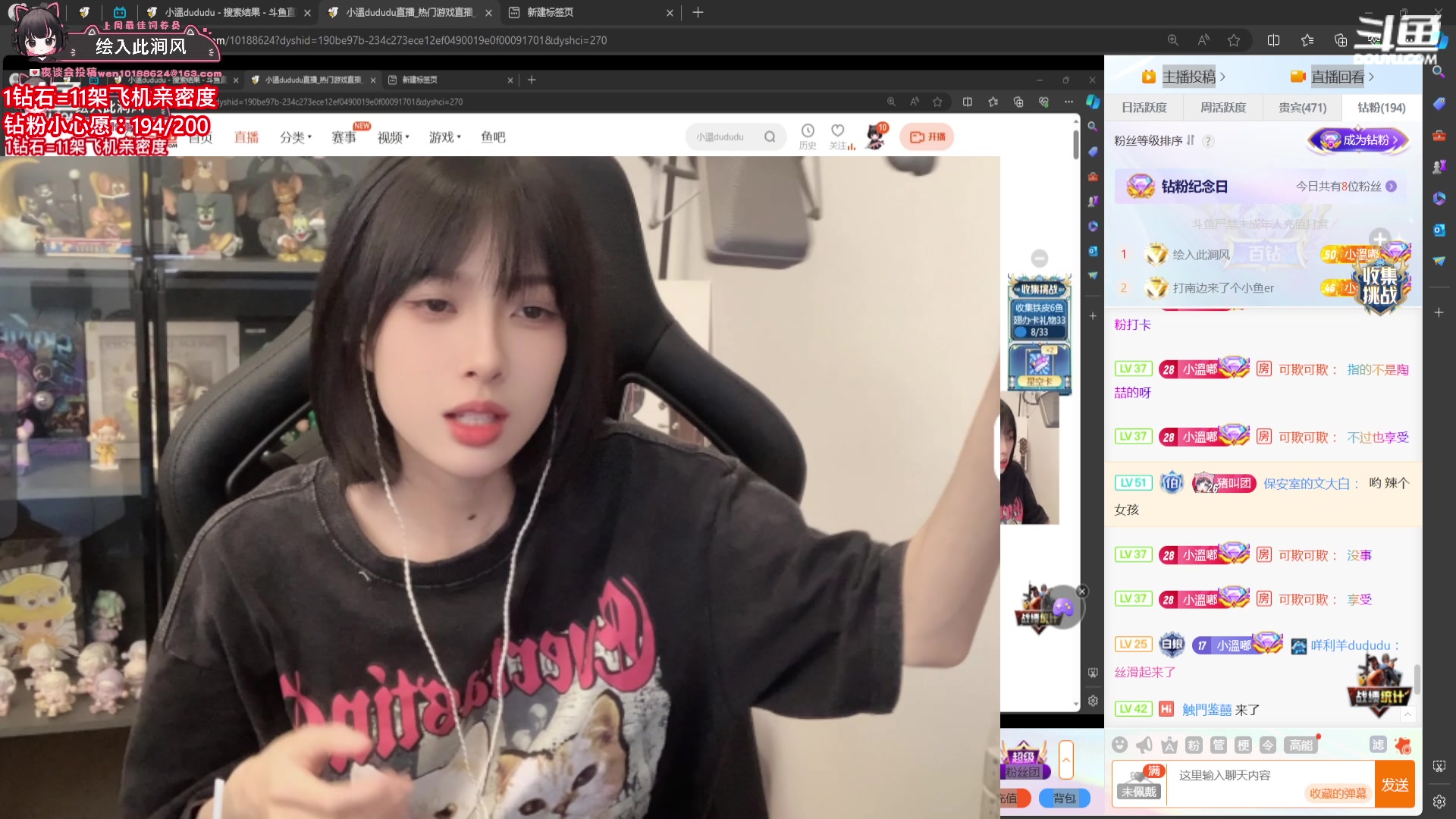
Task: Open the 高能 panel in chat toolbar
Action: coord(1301,745)
